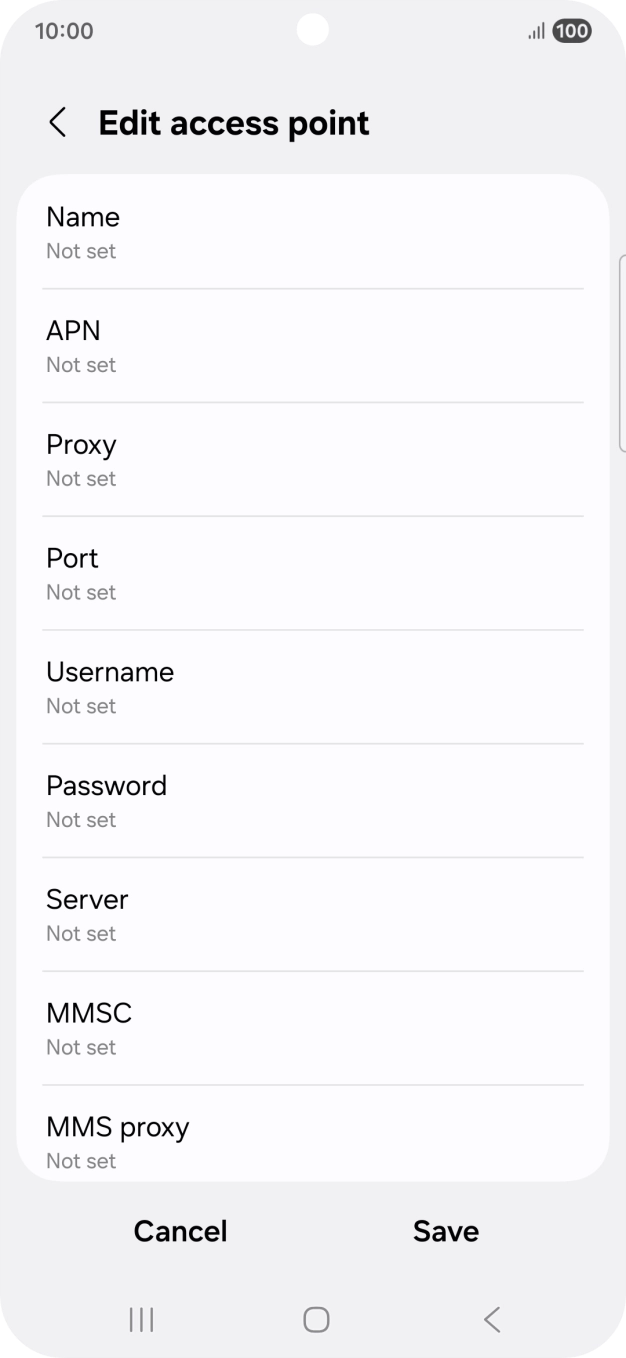Tap the signal strength icon
626x1358 pixels.
536,31
